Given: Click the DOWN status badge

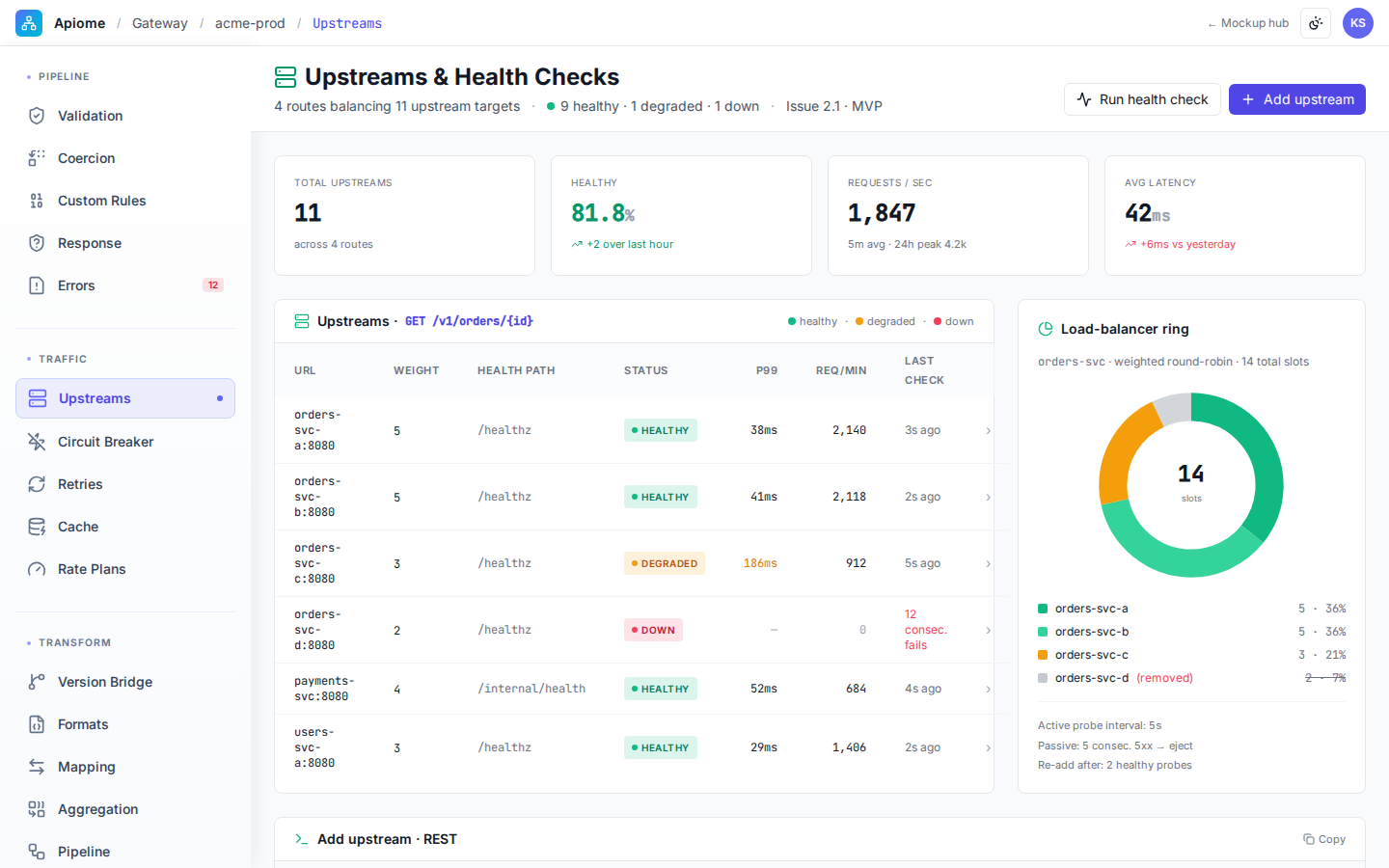Looking at the screenshot, I should click(x=653, y=630).
